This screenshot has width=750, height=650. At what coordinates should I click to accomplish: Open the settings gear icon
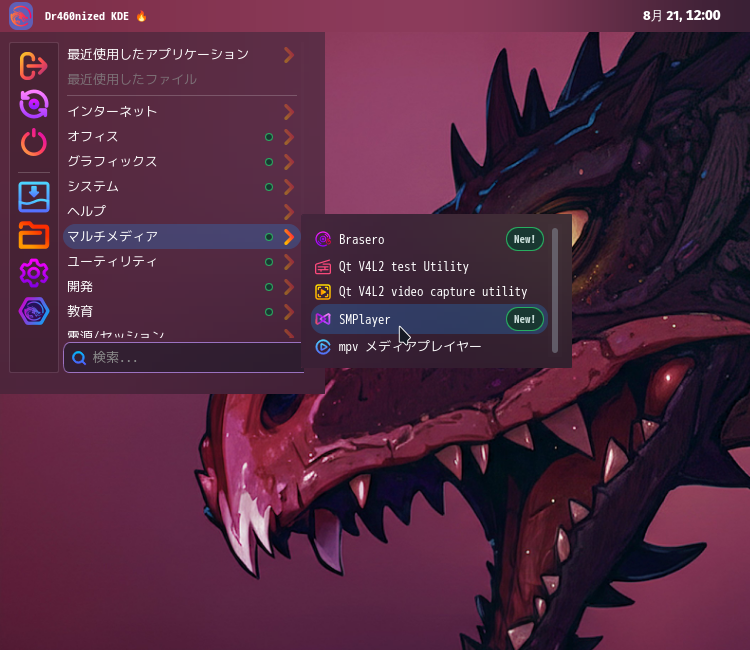pyautogui.click(x=33, y=273)
